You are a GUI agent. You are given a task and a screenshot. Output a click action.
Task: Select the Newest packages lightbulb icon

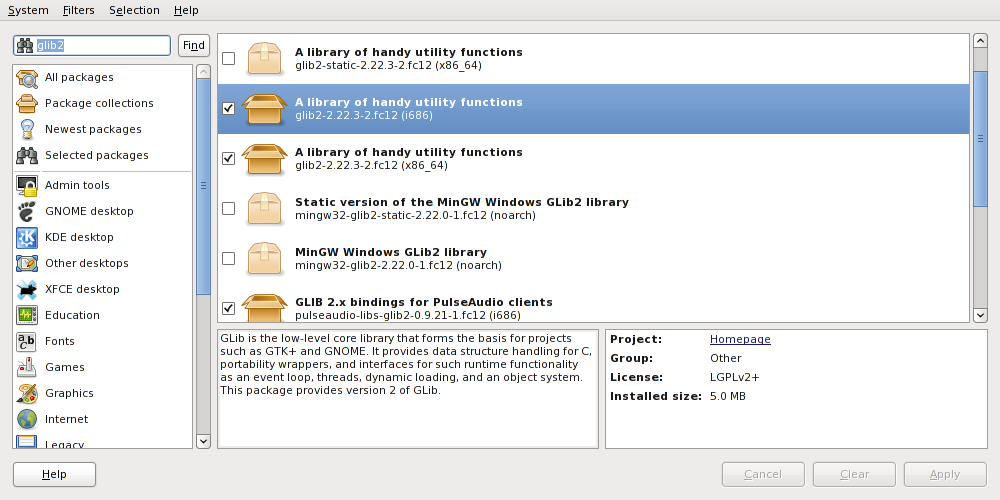(27, 129)
